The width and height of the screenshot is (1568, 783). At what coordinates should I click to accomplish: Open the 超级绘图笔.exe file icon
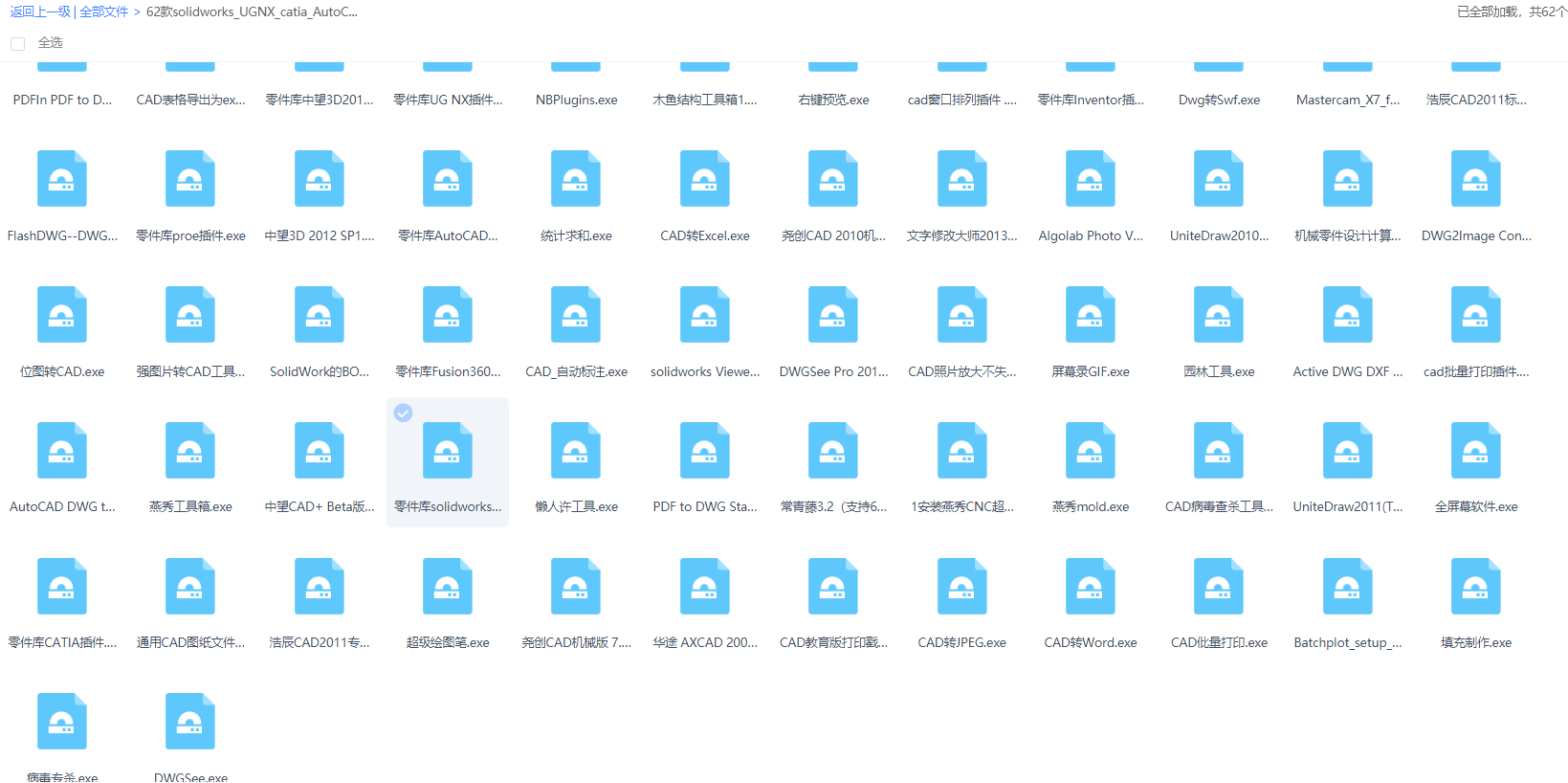tap(448, 586)
